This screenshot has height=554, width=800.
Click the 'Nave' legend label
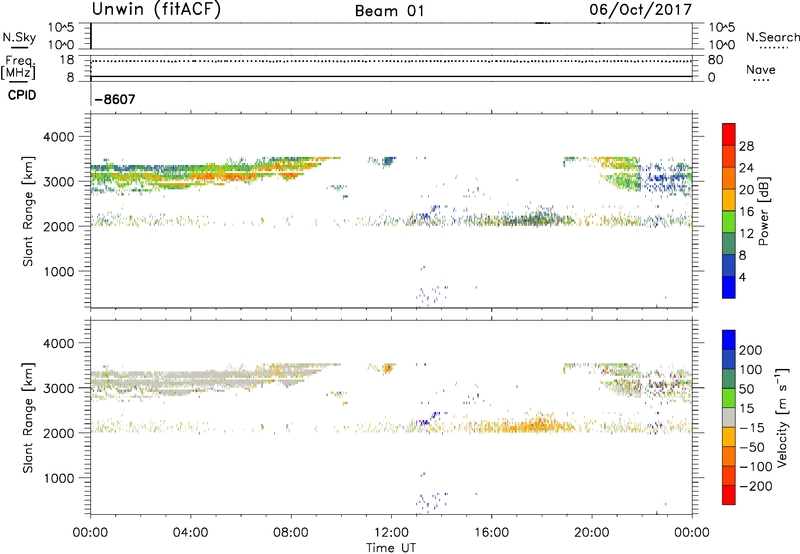[761, 70]
